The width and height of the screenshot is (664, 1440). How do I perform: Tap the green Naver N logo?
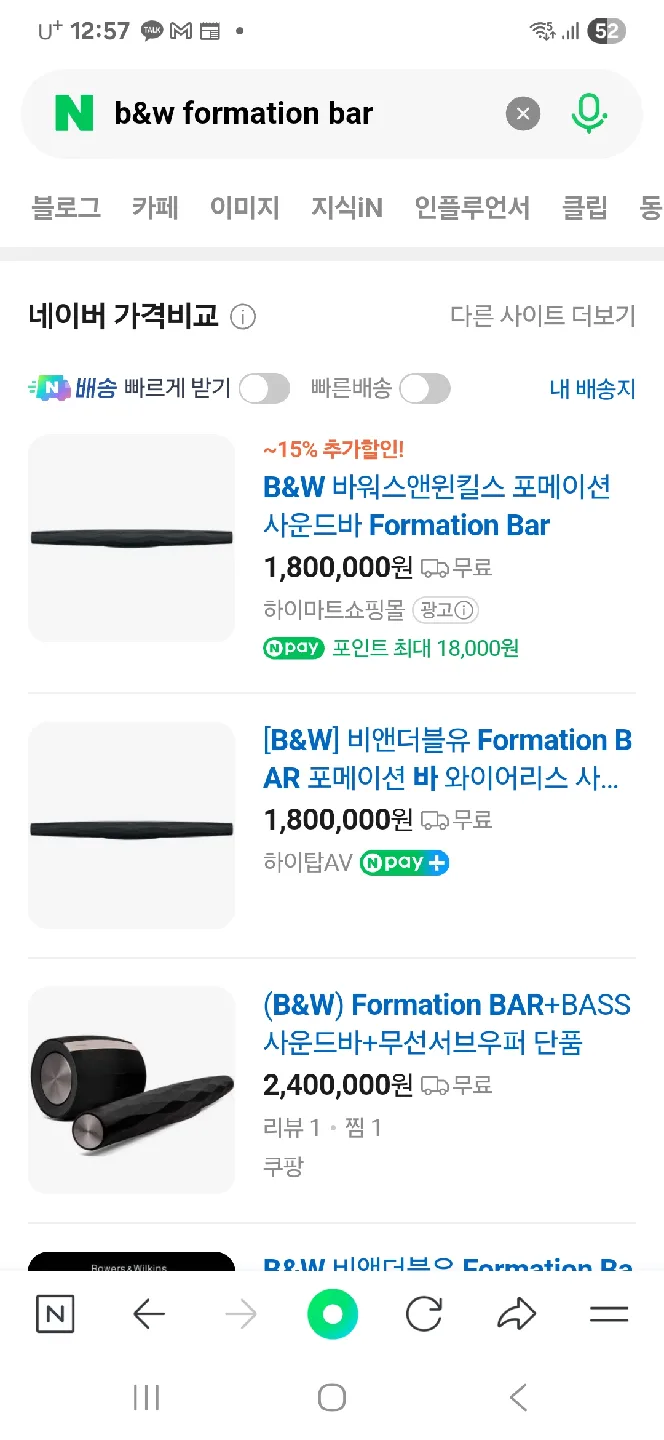pyautogui.click(x=74, y=114)
